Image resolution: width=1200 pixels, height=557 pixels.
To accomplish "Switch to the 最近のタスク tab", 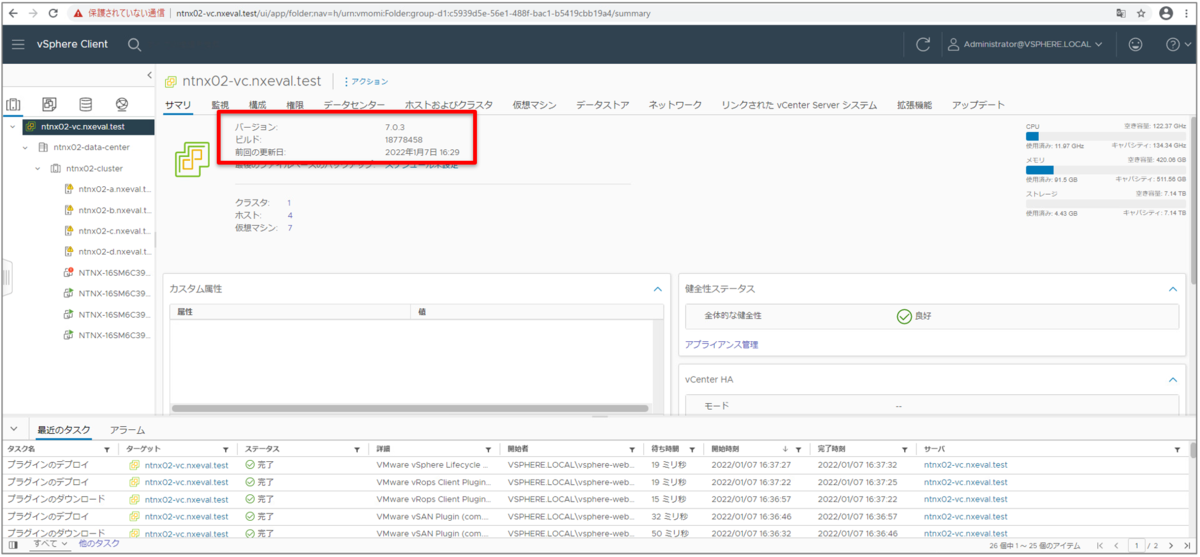I will click(x=63, y=429).
